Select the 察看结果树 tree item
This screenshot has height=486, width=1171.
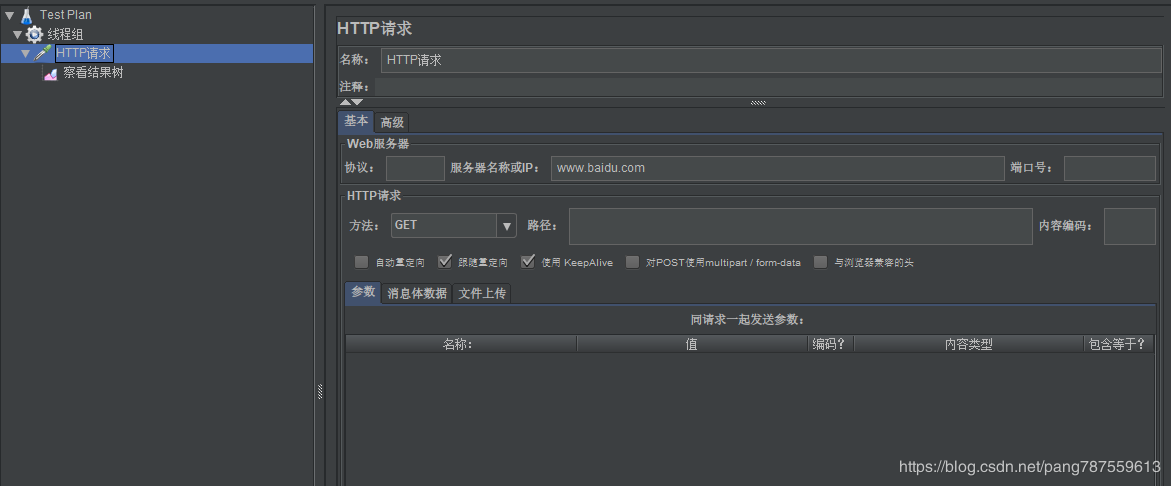coord(93,73)
